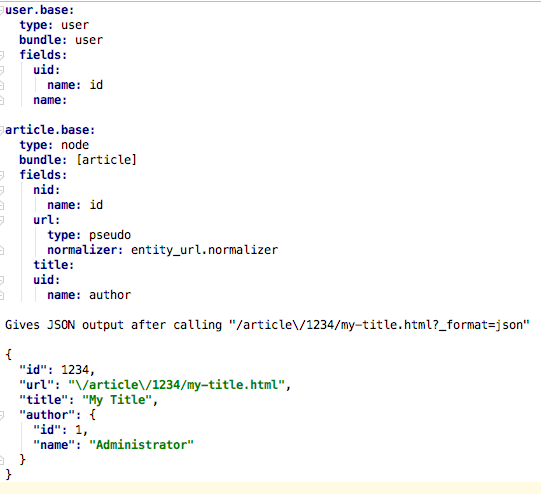Viewport: 541px width, 494px height.
Task: Fold the fields section under article.base
Action: [x=2, y=175]
